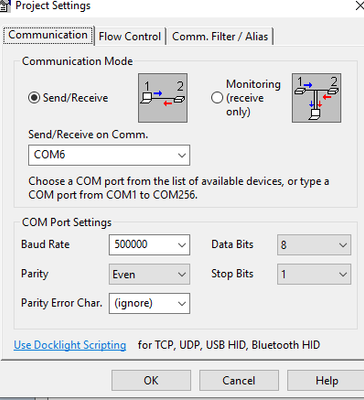The height and width of the screenshot is (400, 364).
Task: Click the 'Stop Bits' label
Action: pyautogui.click(x=232, y=274)
